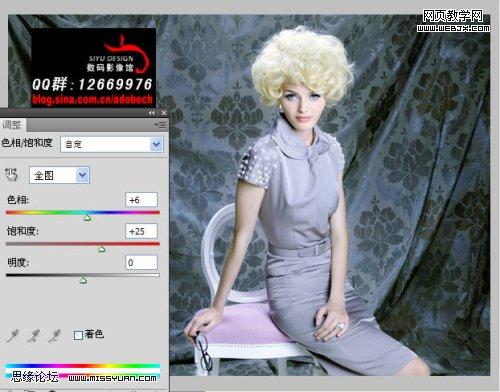Viewport: 500px width, 392px height.
Task: Open the adjustments panel flyout menu
Action: [160, 125]
